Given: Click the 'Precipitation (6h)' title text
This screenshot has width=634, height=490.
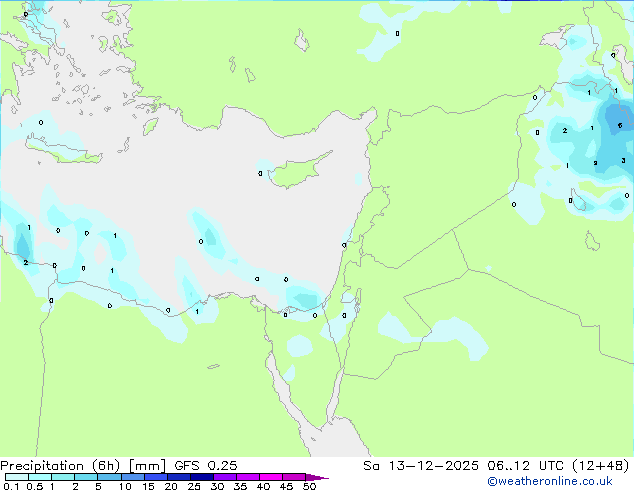Looking at the screenshot, I should tap(60, 466).
